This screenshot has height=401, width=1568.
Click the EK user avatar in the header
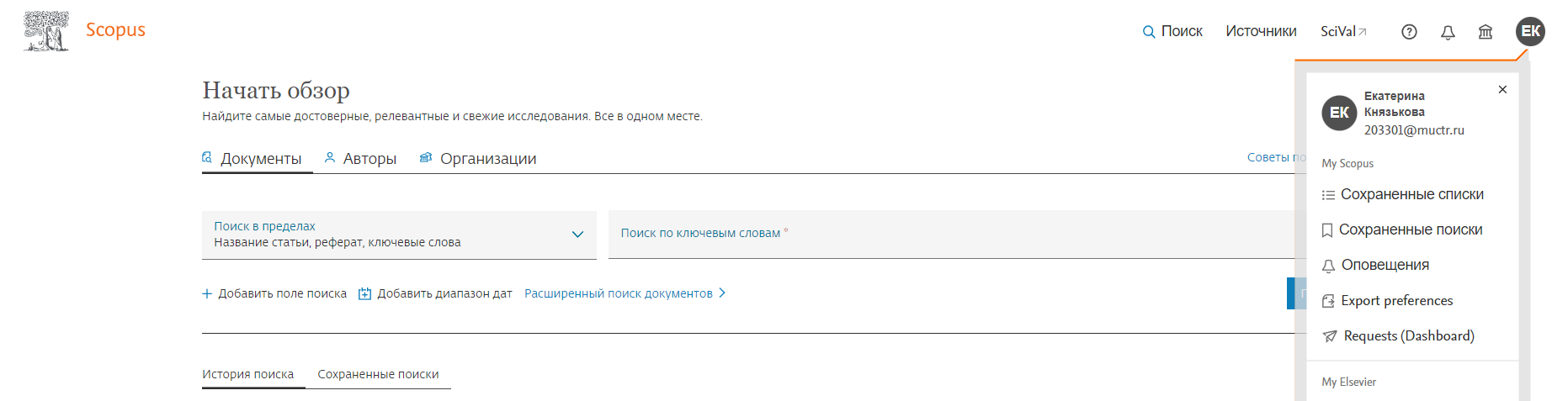coord(1530,31)
